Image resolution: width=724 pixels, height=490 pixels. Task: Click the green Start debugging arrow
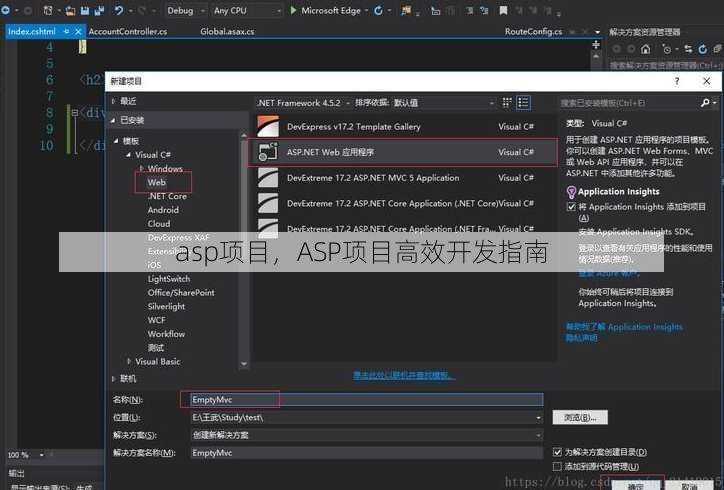(293, 10)
